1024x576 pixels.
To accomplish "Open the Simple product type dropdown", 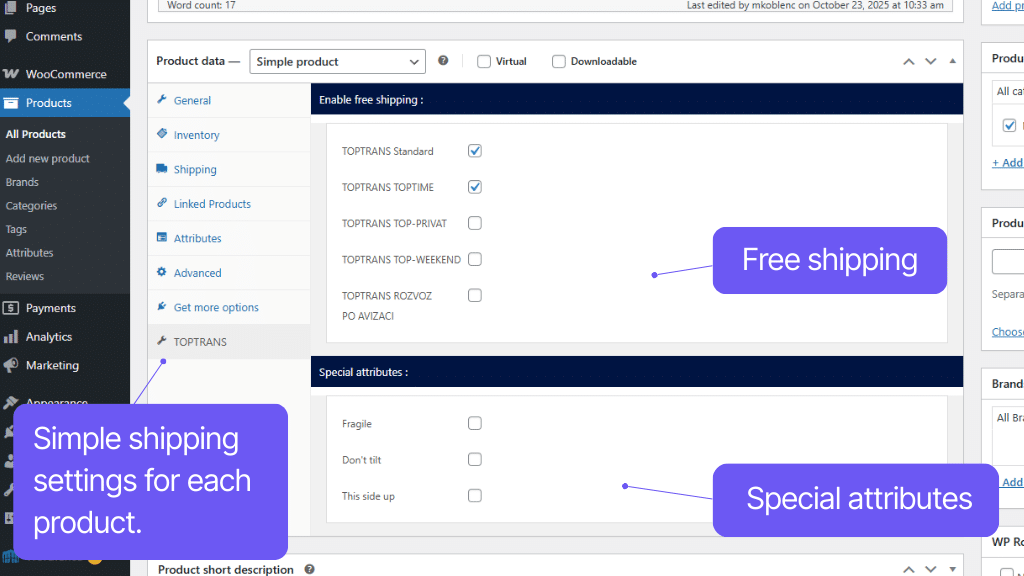I will tap(337, 61).
